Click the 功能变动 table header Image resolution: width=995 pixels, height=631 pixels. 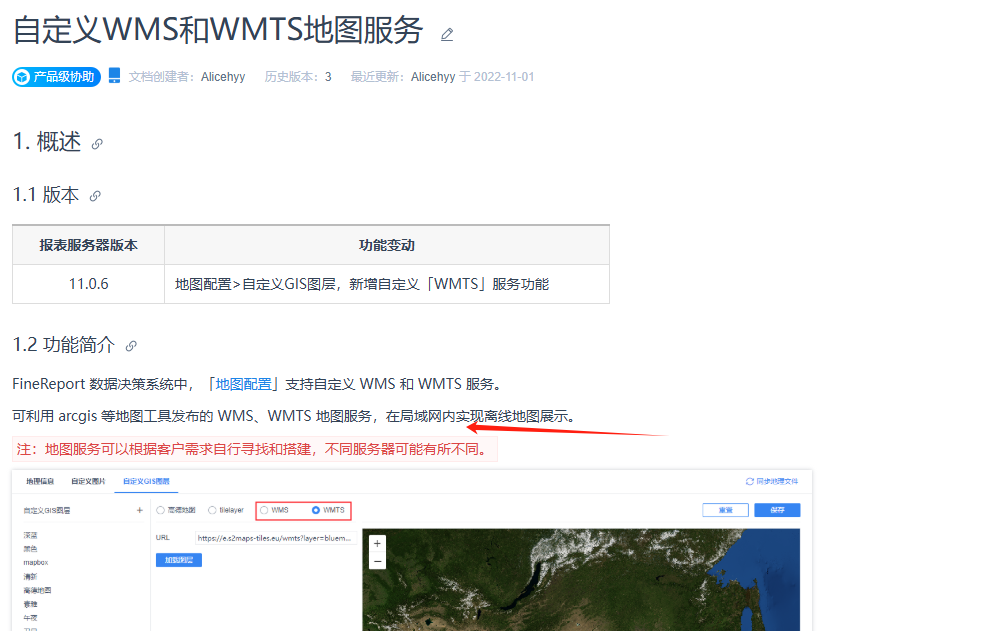386,245
